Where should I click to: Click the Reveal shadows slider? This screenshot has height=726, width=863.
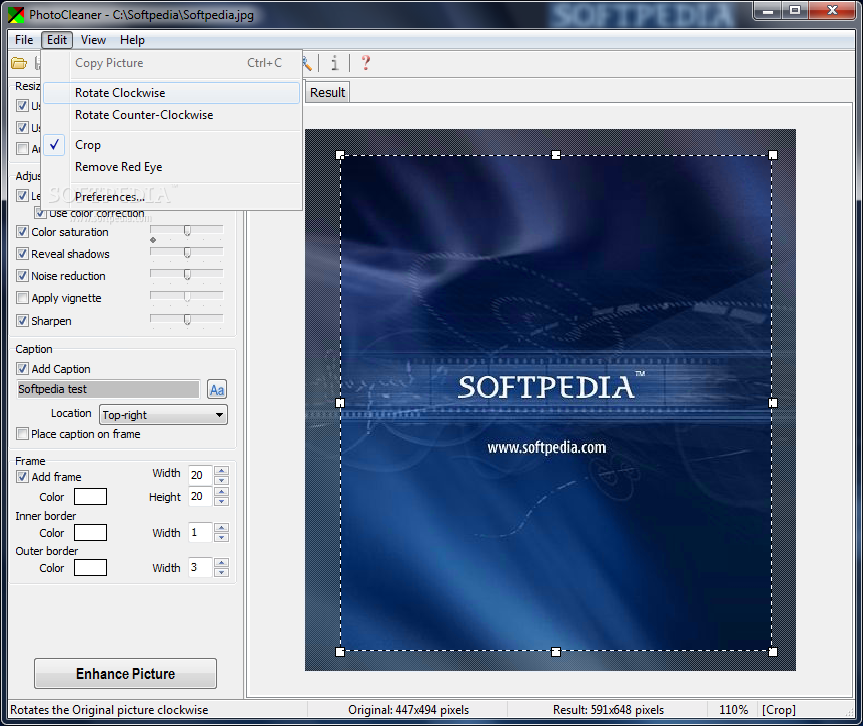(x=187, y=252)
